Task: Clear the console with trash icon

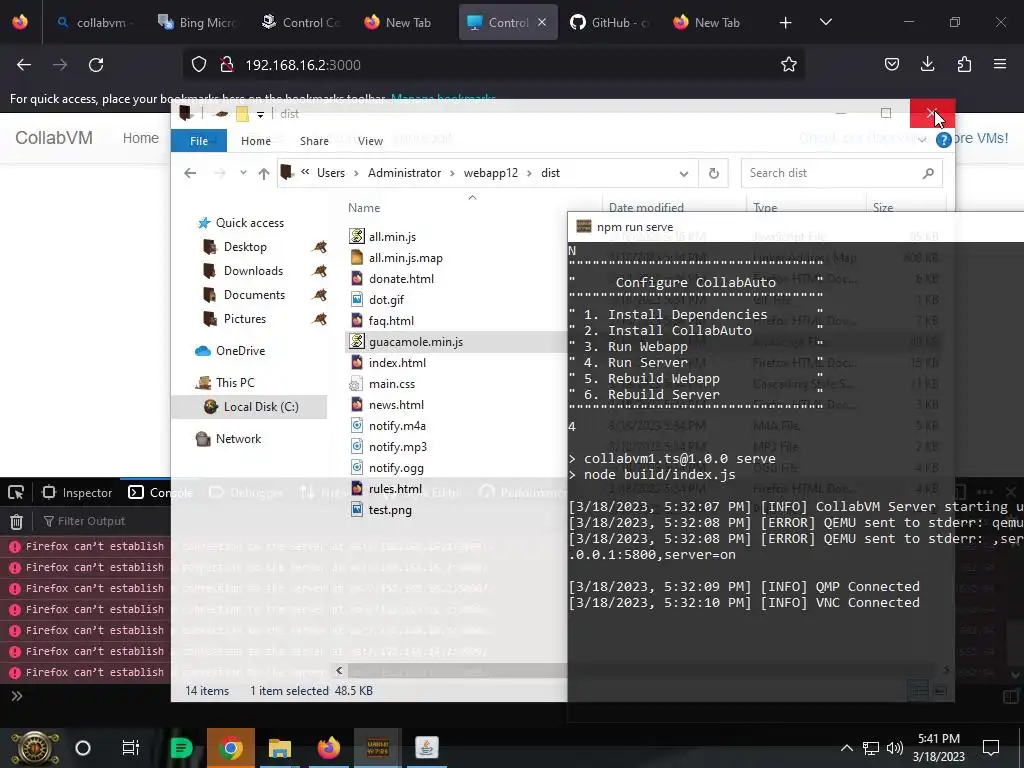Action: click(x=16, y=521)
